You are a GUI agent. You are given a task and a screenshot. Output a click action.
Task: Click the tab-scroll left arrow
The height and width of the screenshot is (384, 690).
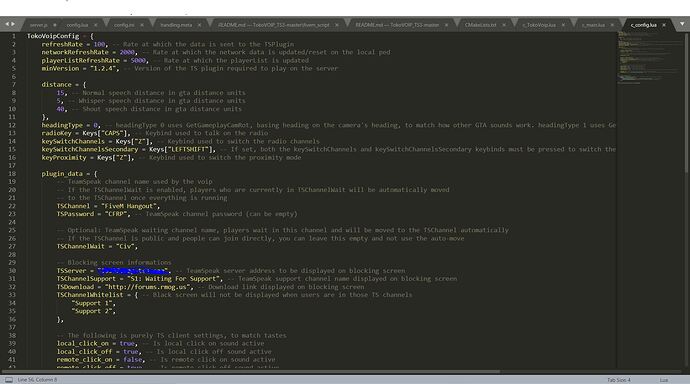tap(7, 24)
